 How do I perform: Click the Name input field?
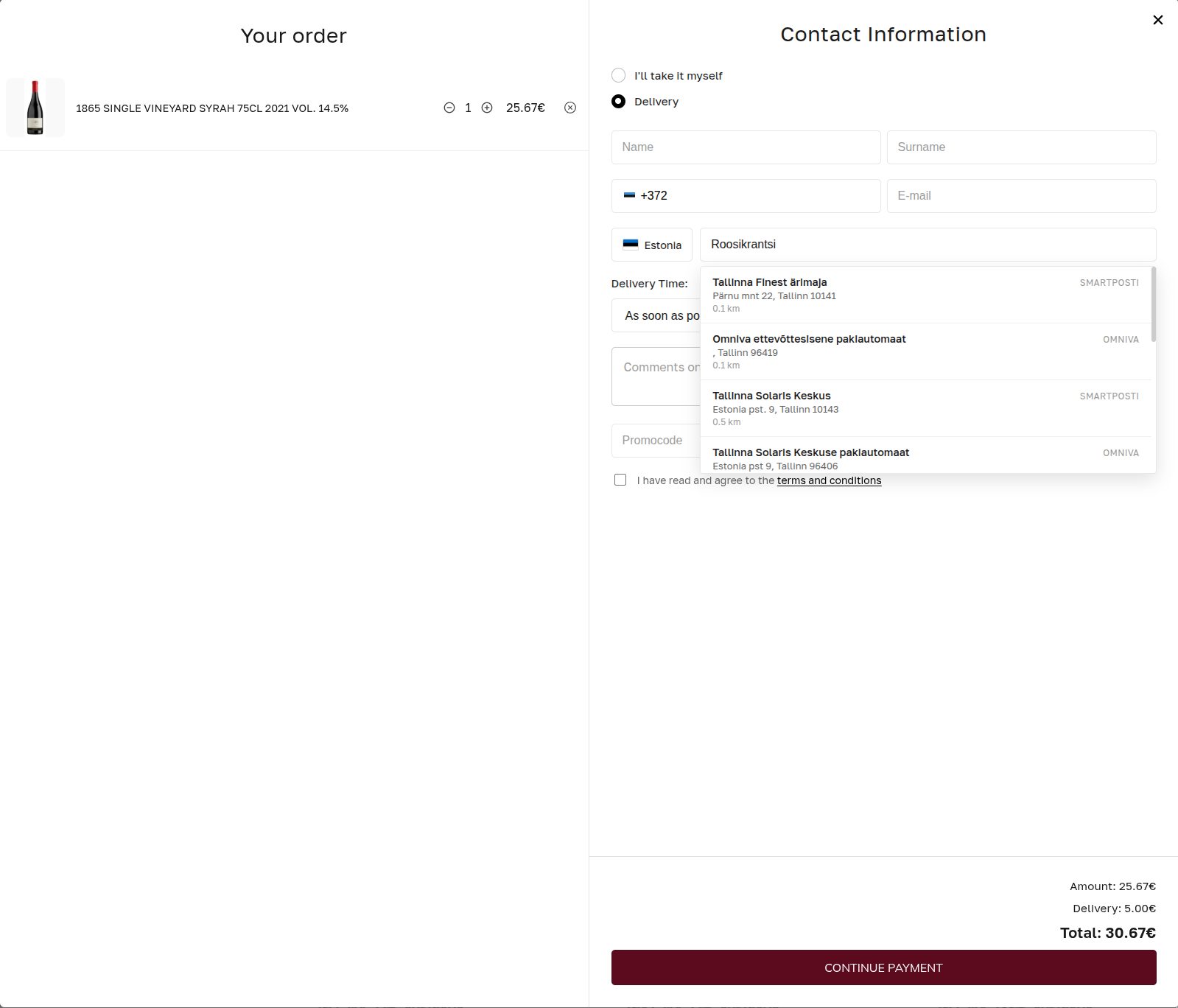click(746, 147)
